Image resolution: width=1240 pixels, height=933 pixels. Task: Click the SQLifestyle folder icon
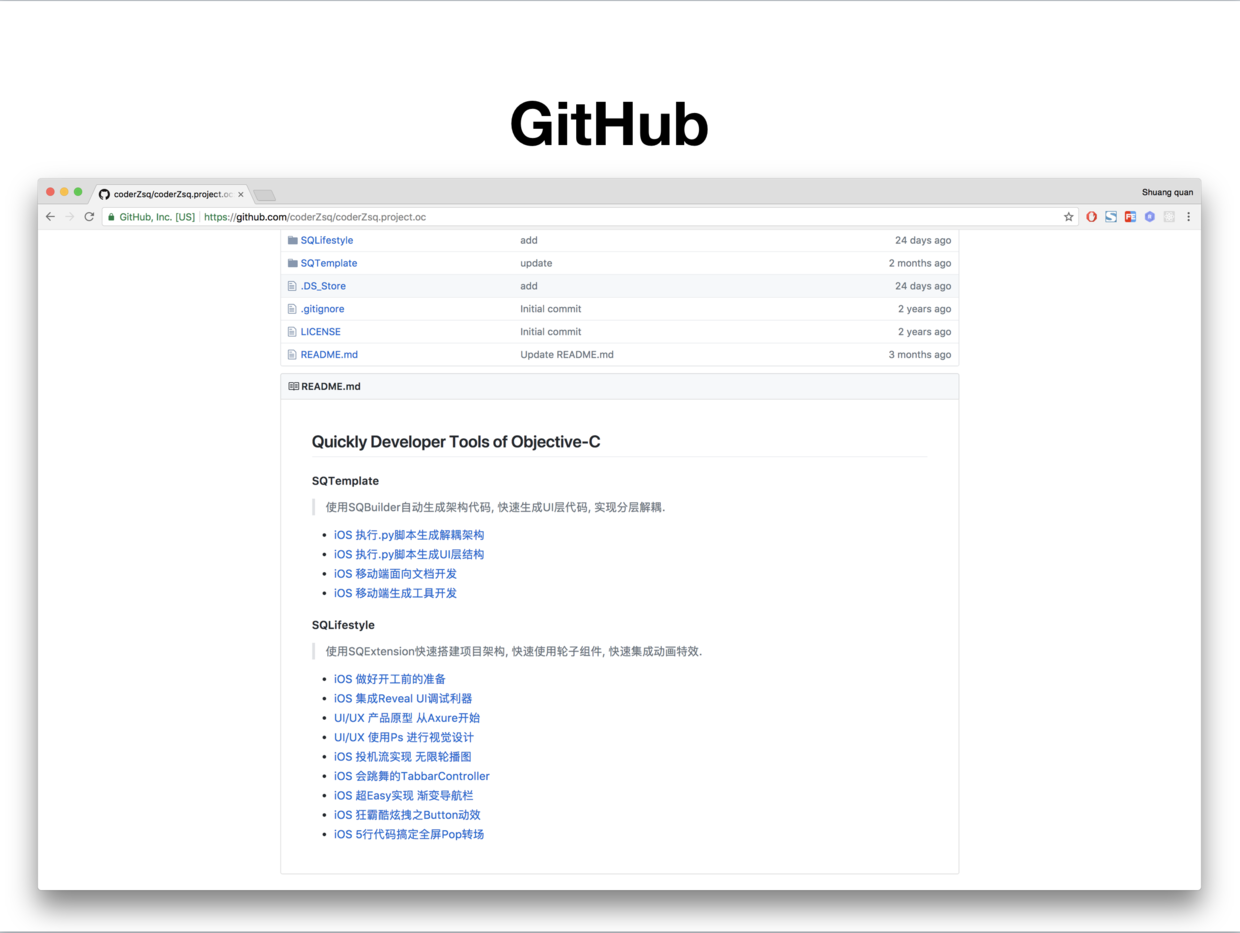tap(292, 240)
